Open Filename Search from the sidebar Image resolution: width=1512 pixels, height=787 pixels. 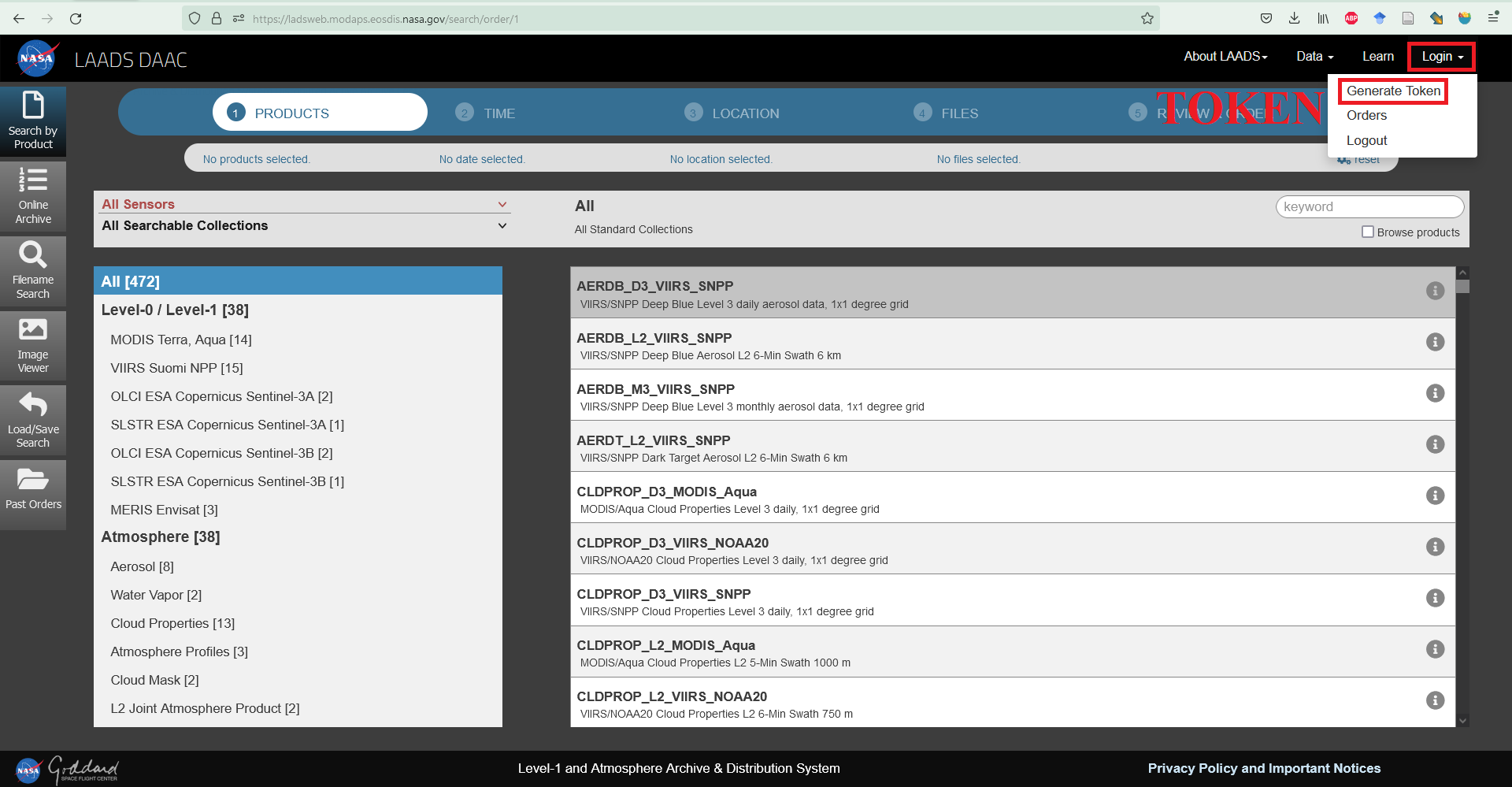[33, 271]
